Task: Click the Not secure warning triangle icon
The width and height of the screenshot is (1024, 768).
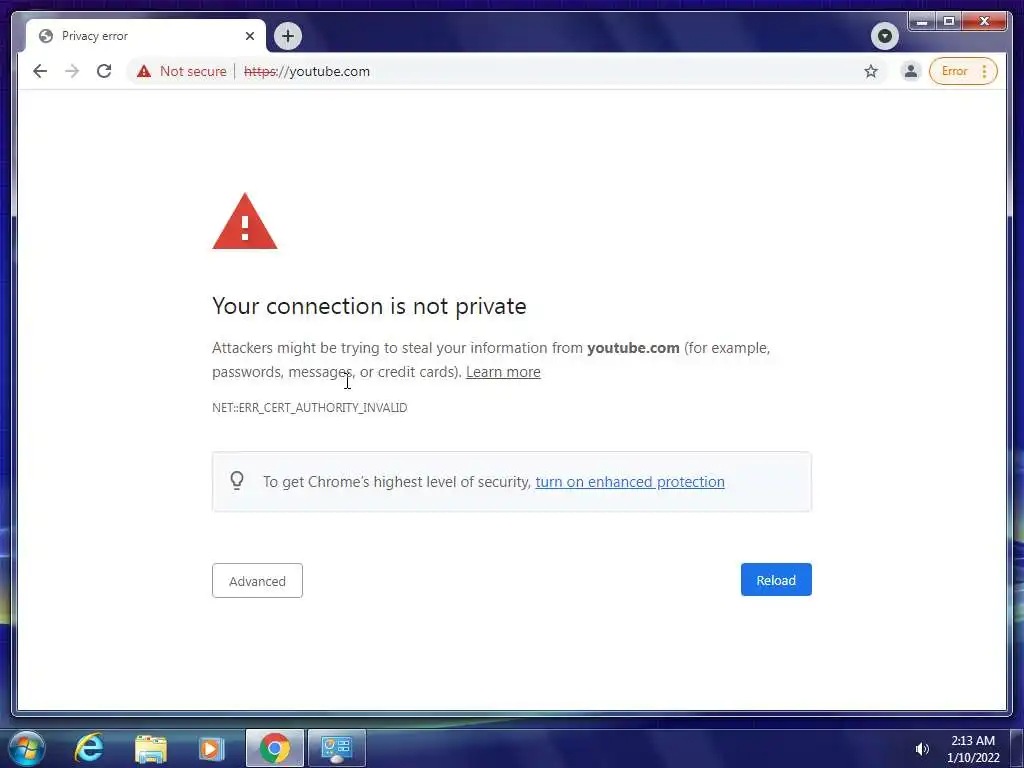Action: pos(144,71)
